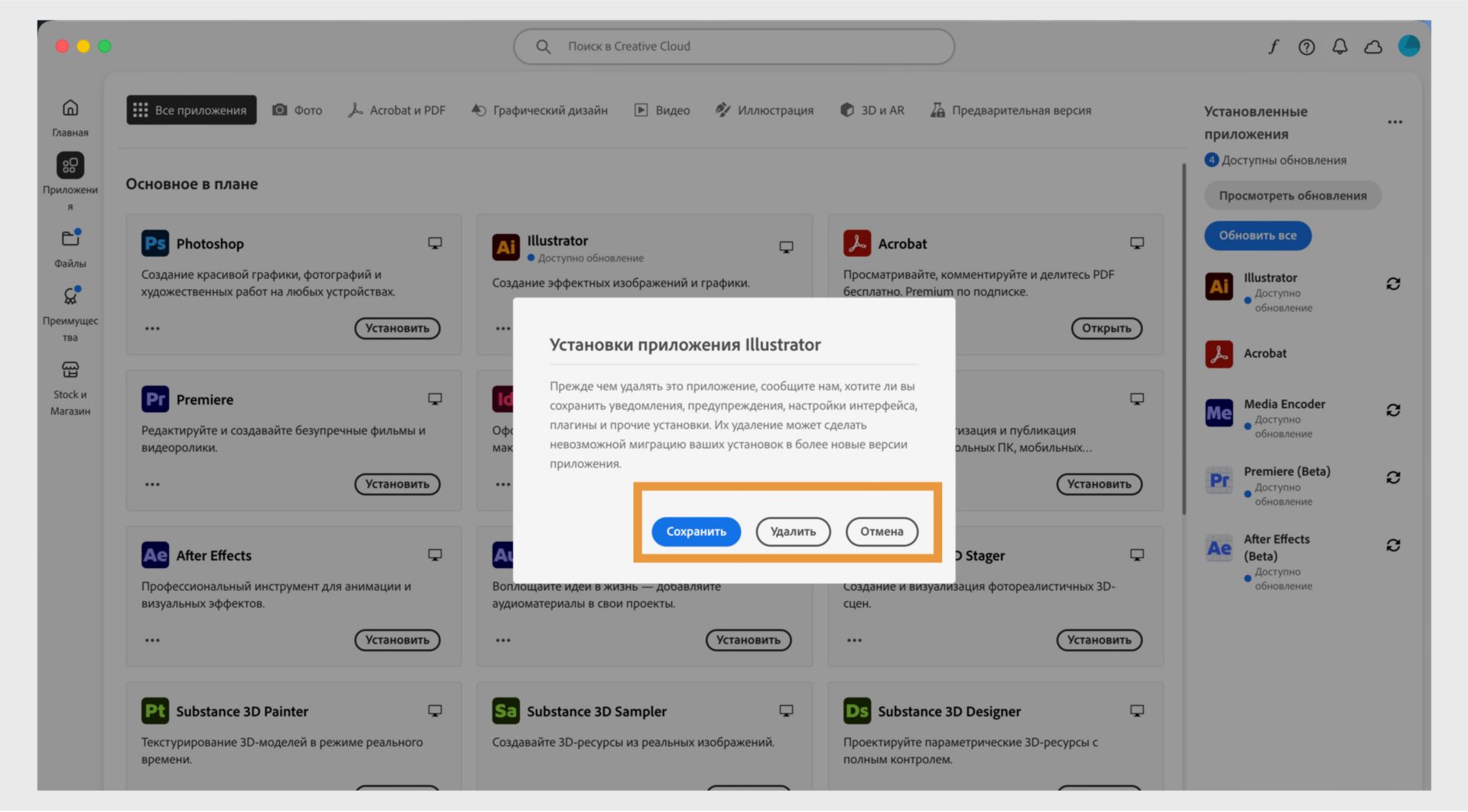Click the After Effects card icon
1468x812 pixels.
tap(155, 555)
